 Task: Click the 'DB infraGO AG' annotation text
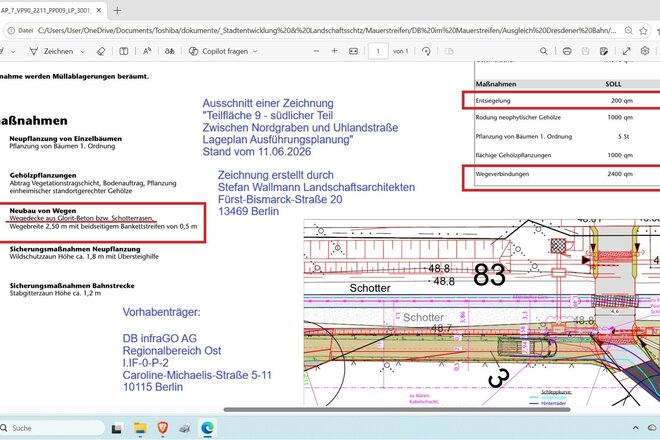point(160,338)
